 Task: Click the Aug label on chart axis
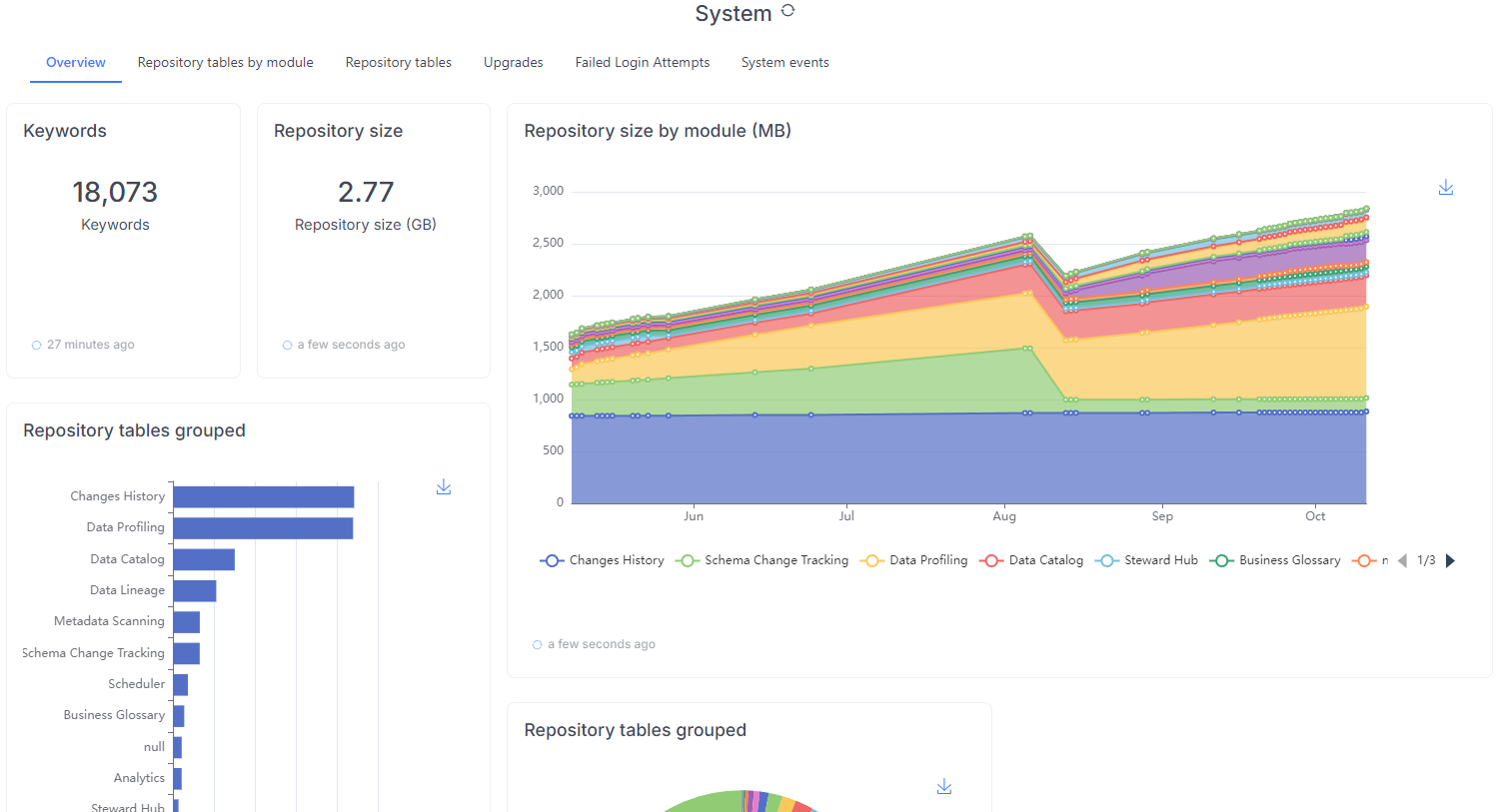pos(1004,516)
